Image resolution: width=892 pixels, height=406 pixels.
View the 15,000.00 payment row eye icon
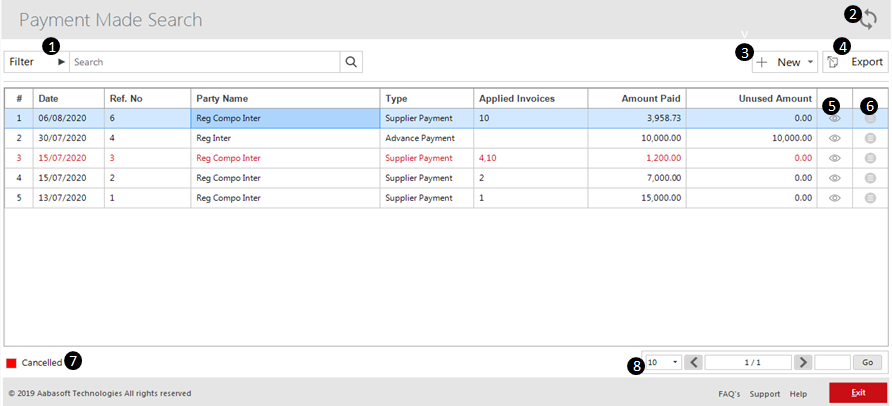pos(835,198)
